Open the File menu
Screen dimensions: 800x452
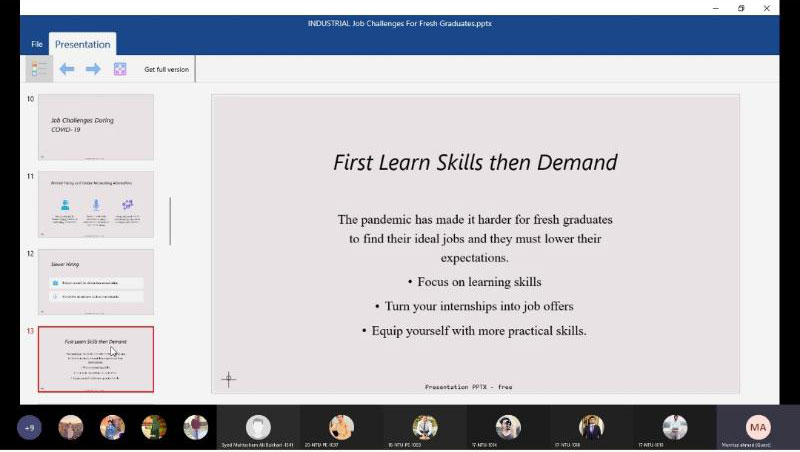point(37,45)
